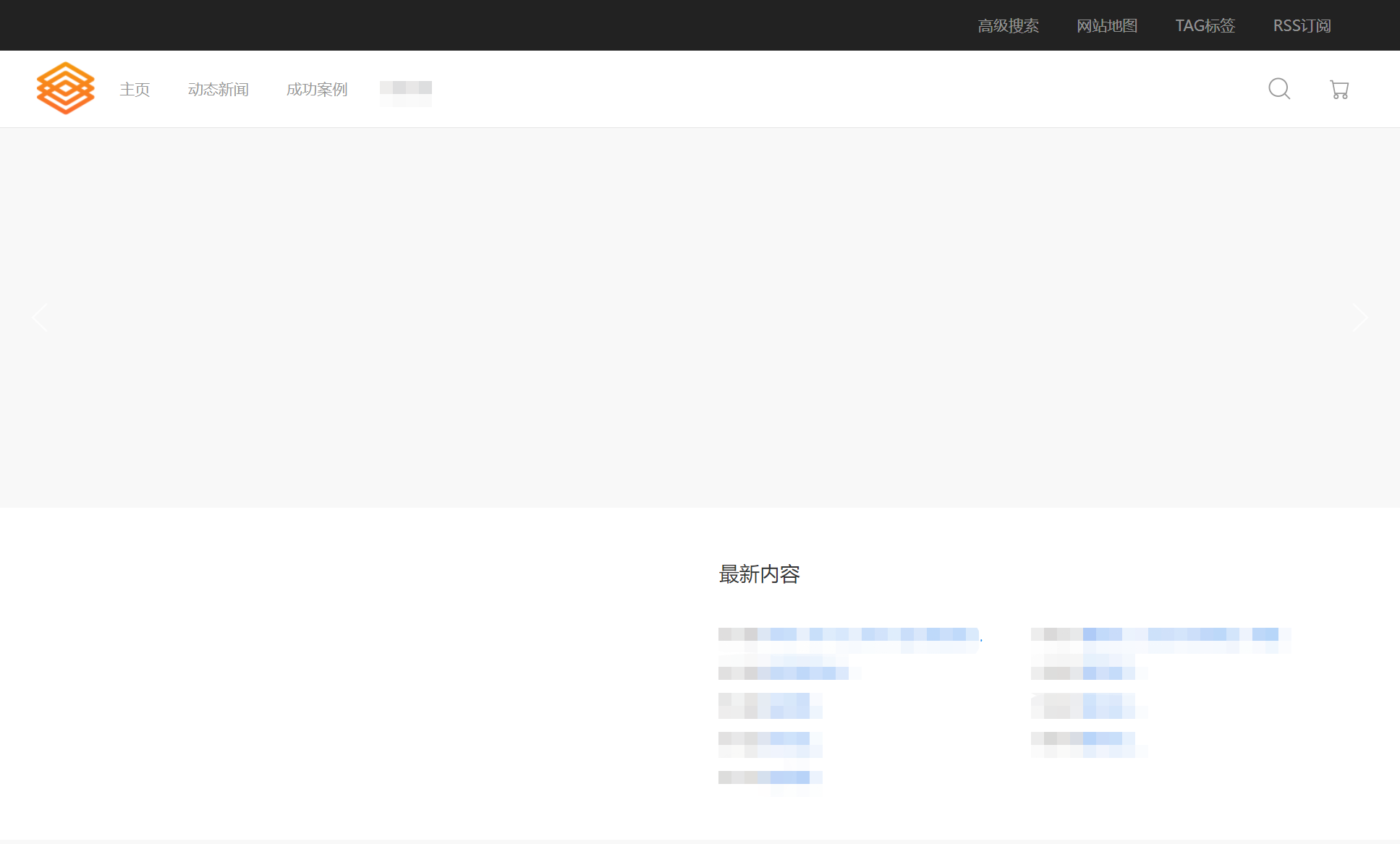Select 主页 in navigation menu

pyautogui.click(x=135, y=90)
